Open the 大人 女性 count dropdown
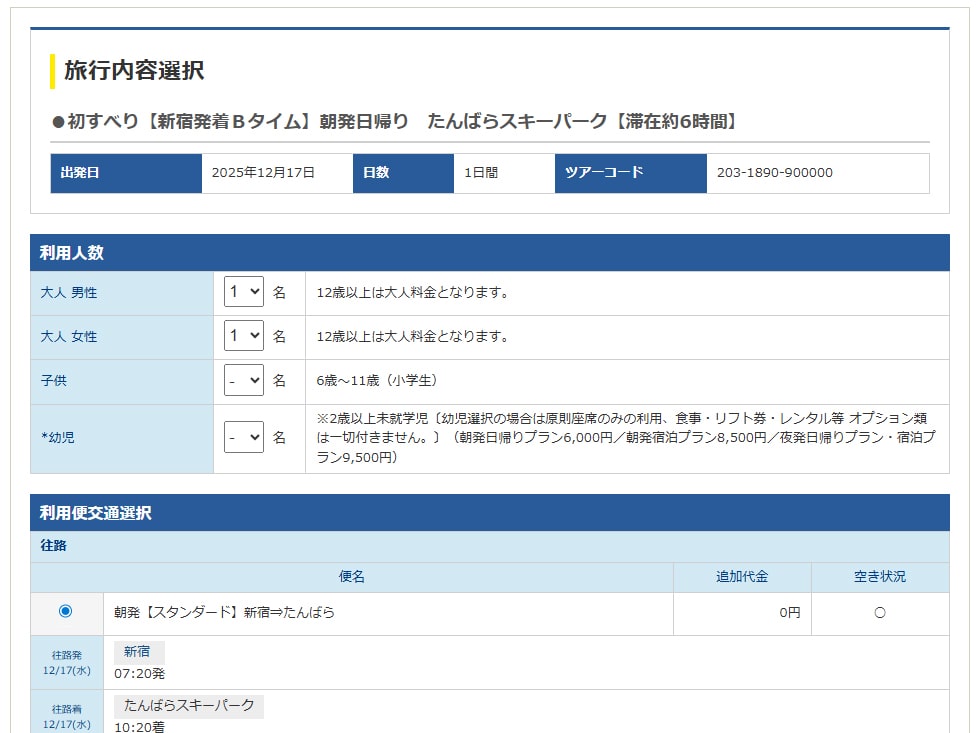 pos(243,337)
